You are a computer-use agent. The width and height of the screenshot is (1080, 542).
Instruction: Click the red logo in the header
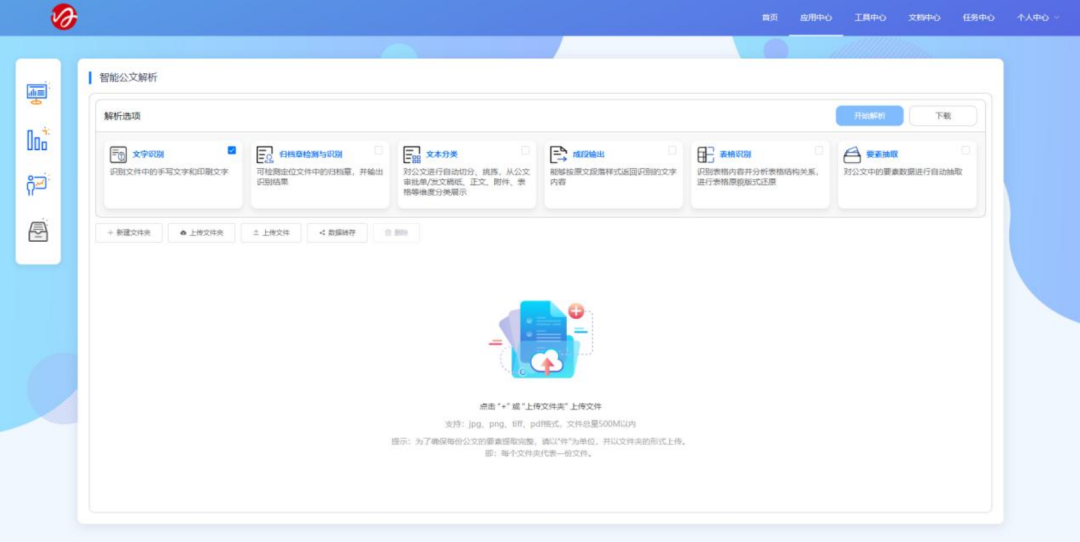click(x=64, y=17)
